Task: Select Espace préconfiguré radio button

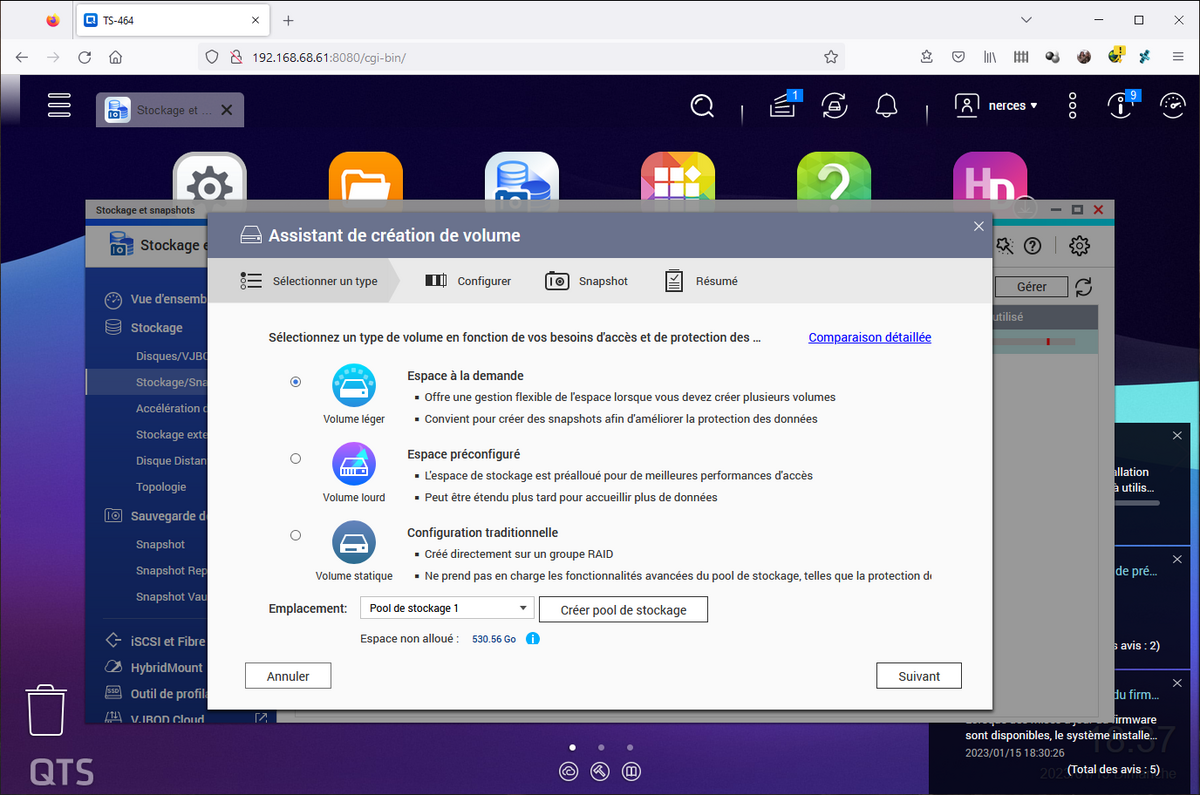Action: coord(295,459)
